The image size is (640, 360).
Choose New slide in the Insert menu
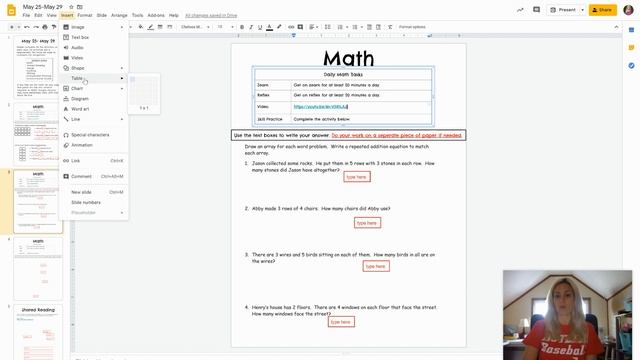93,192
